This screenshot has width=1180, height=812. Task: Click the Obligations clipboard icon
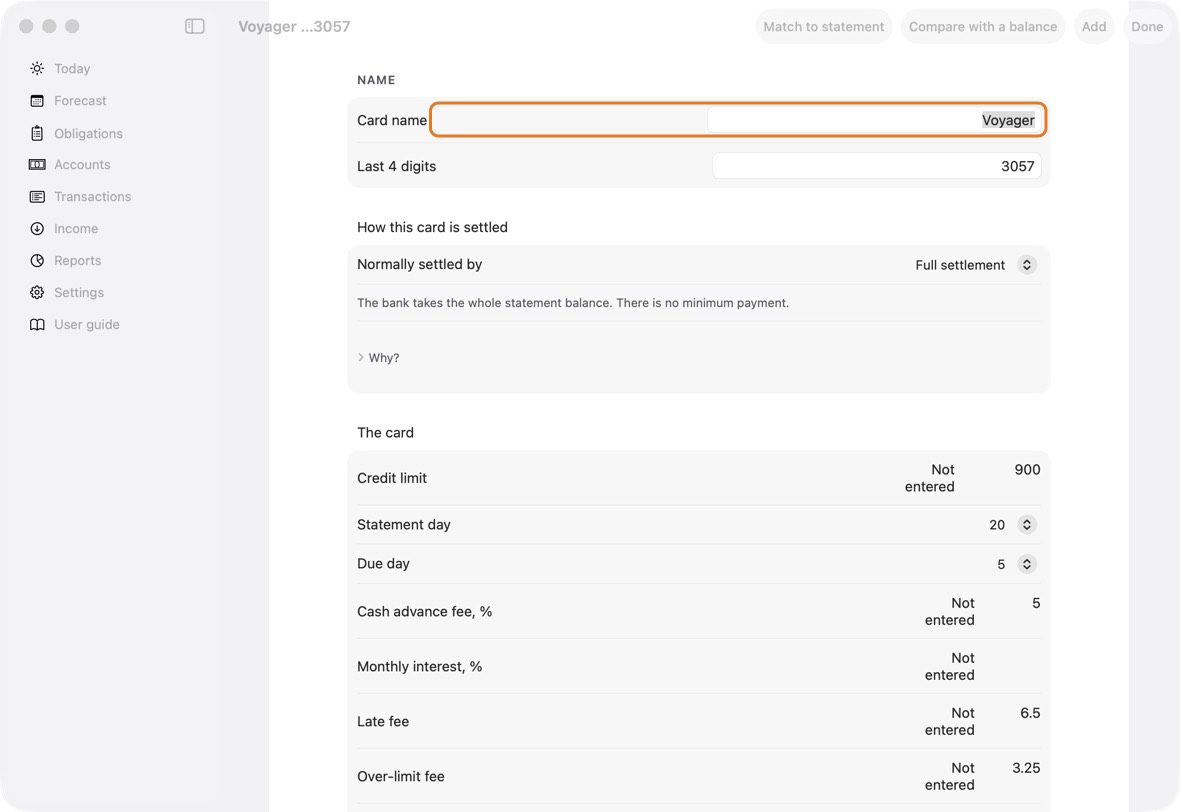(37, 133)
